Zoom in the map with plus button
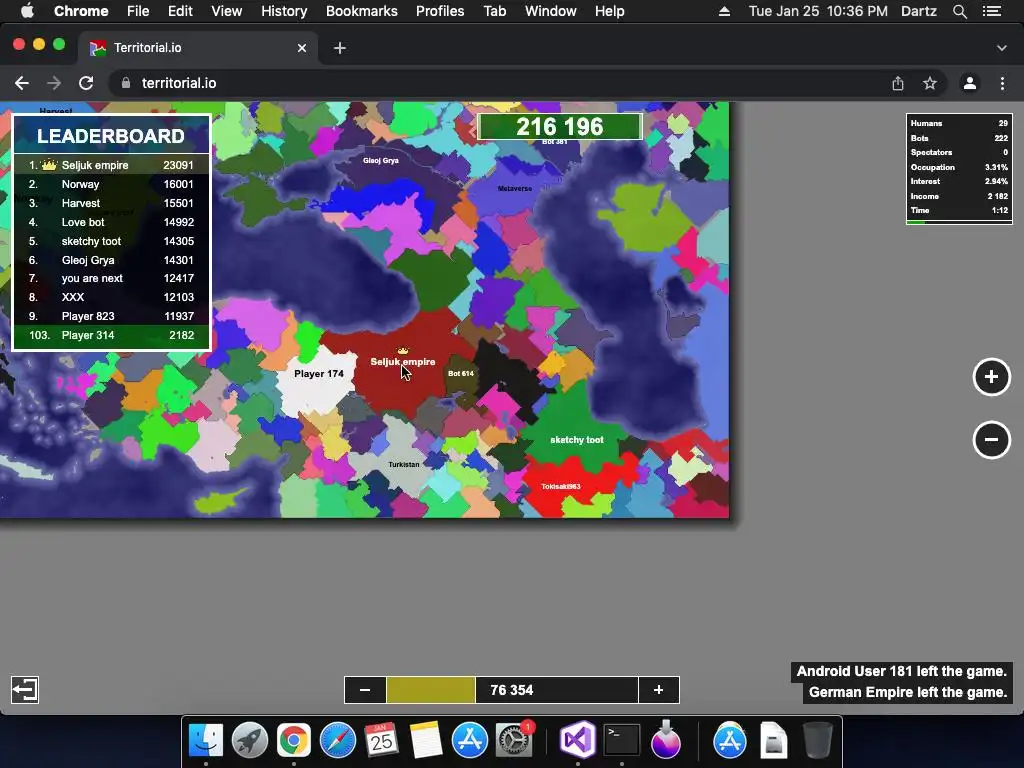The height and width of the screenshot is (768, 1024). click(991, 377)
